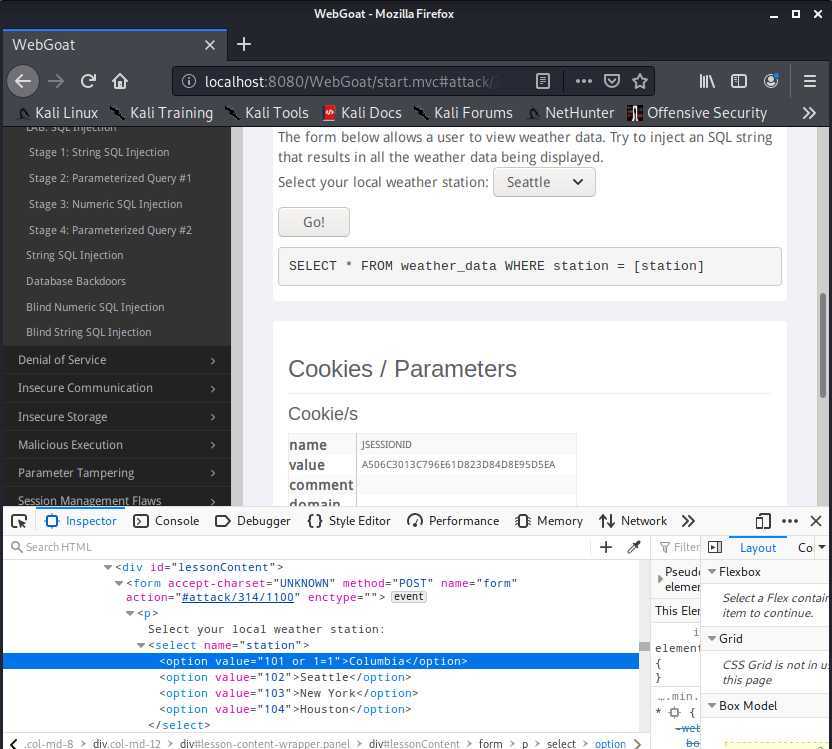
Task: Expand Insecure Communication menu
Action: [117, 388]
